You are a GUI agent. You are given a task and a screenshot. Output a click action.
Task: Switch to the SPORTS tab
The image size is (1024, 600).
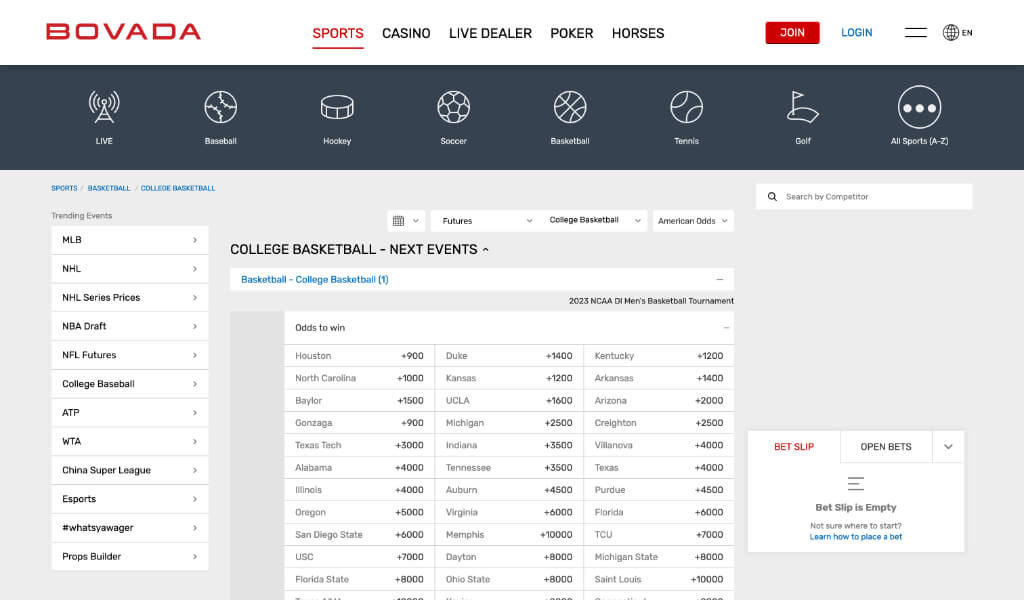(338, 33)
